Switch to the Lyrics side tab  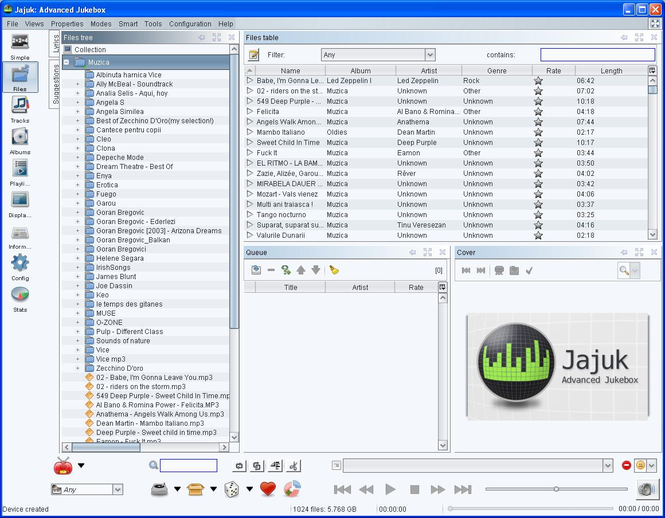coord(55,43)
